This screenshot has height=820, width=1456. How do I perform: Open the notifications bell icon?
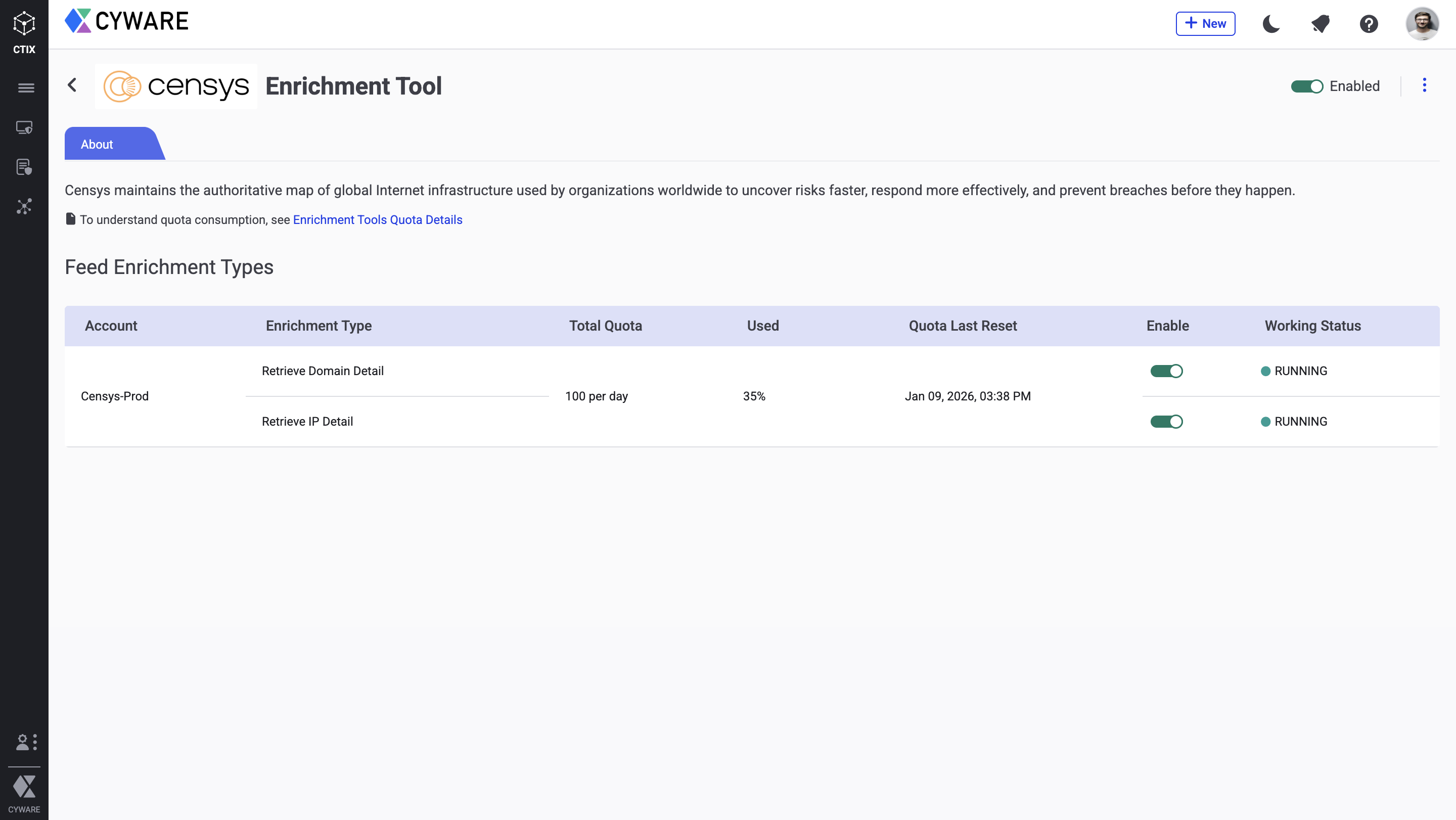(x=1321, y=24)
